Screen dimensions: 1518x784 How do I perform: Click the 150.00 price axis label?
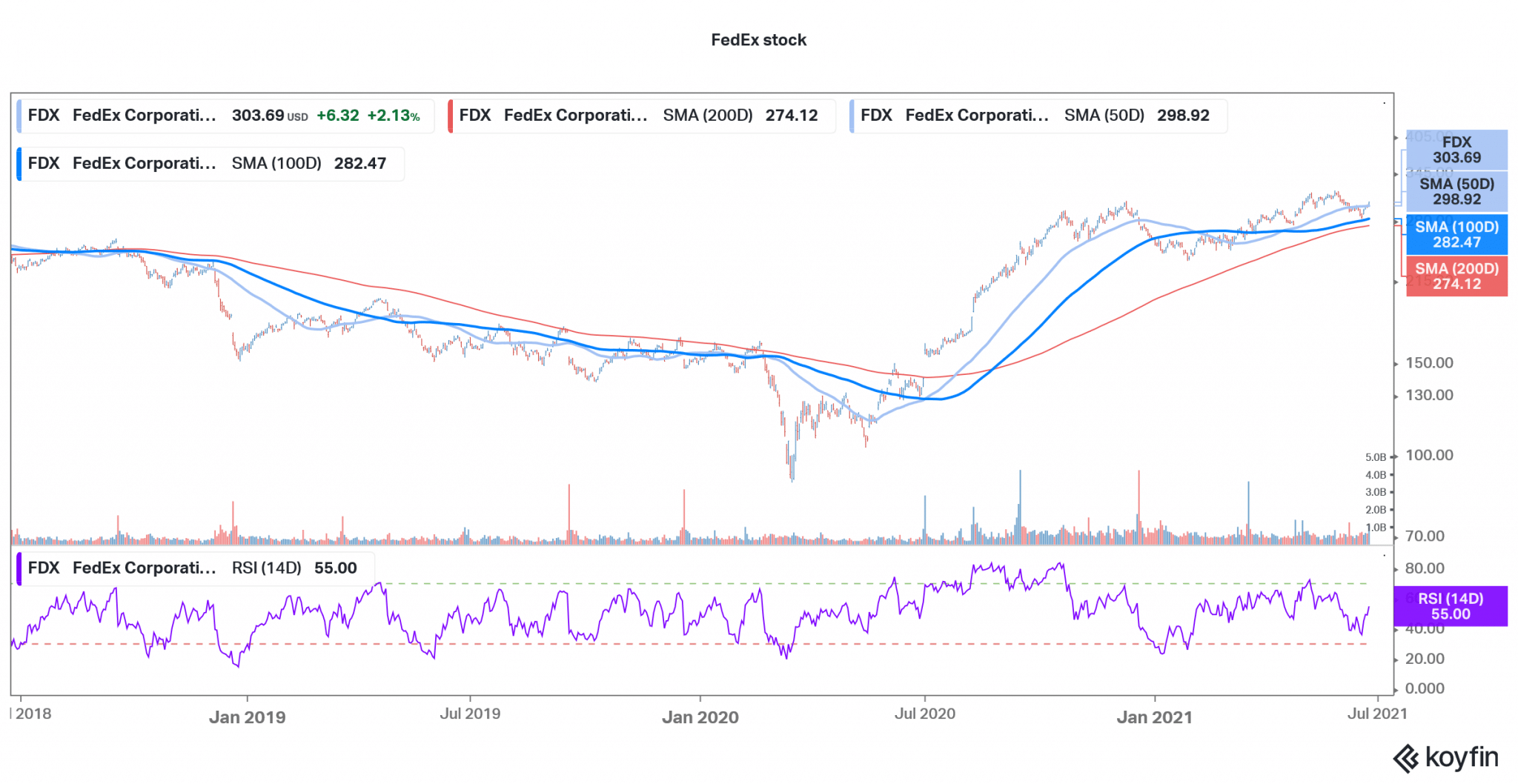pyautogui.click(x=1429, y=363)
